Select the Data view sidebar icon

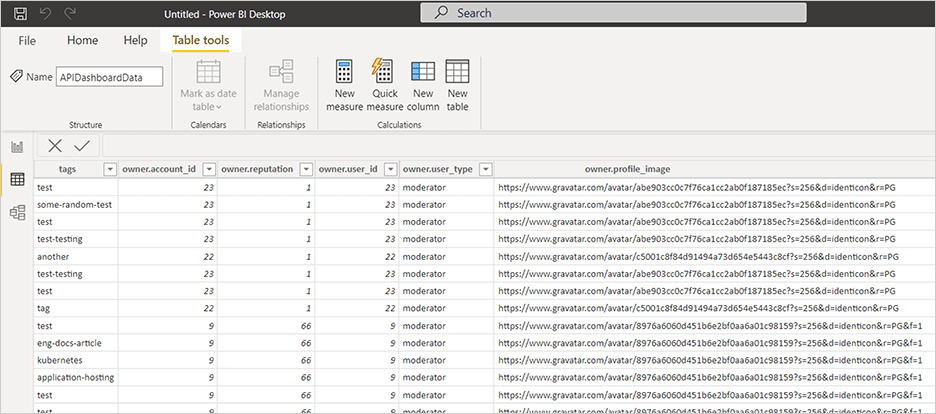click(x=17, y=180)
